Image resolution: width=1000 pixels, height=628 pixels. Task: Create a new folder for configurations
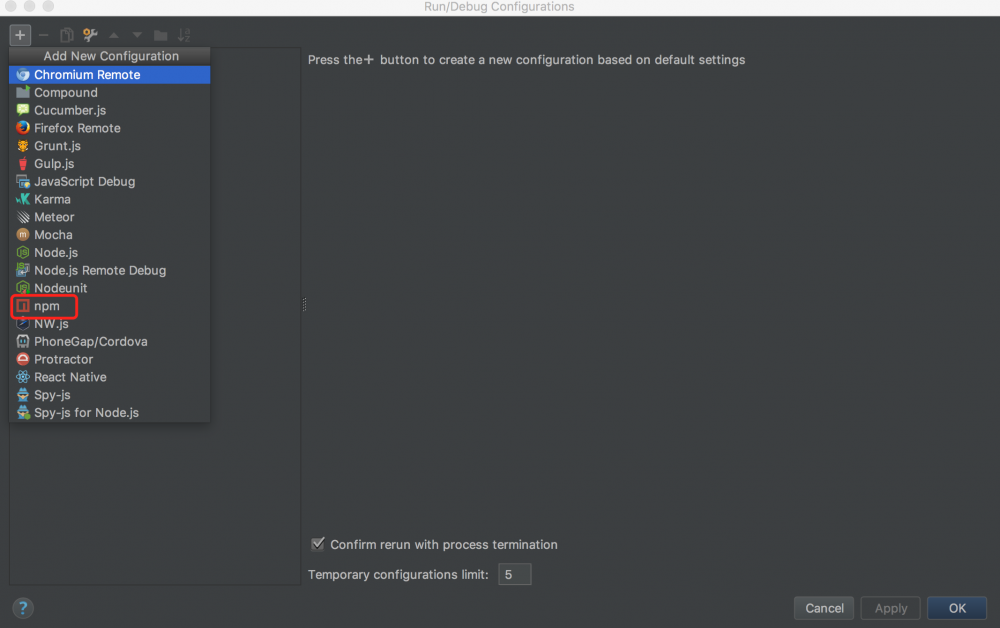pos(160,34)
